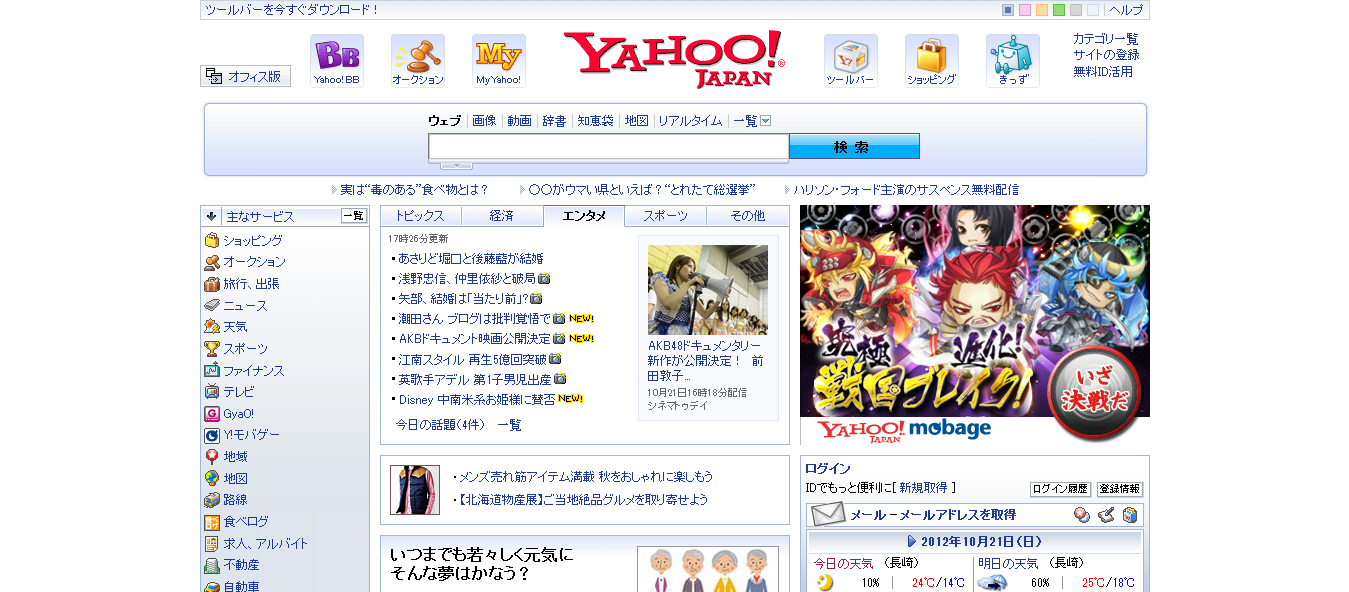This screenshot has width=1349, height=592.
Task: Select 辞書 search category
Action: point(554,121)
